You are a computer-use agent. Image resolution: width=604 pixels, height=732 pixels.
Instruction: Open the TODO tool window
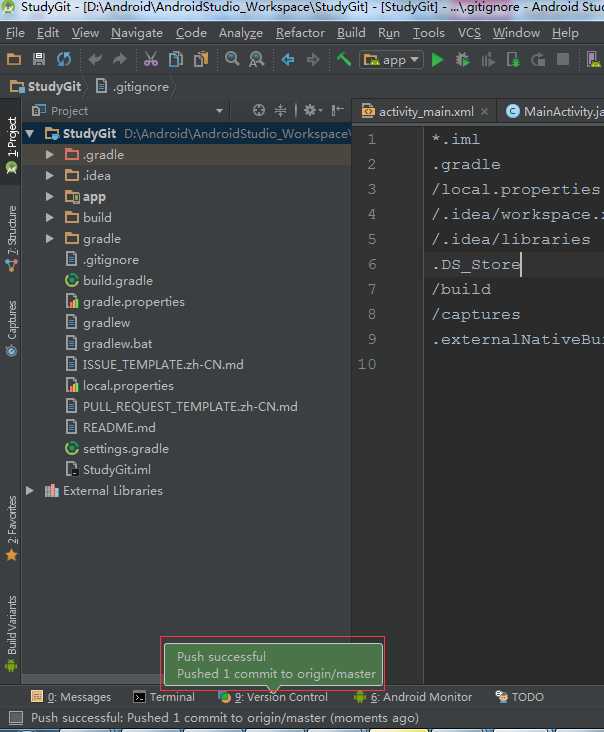point(520,697)
